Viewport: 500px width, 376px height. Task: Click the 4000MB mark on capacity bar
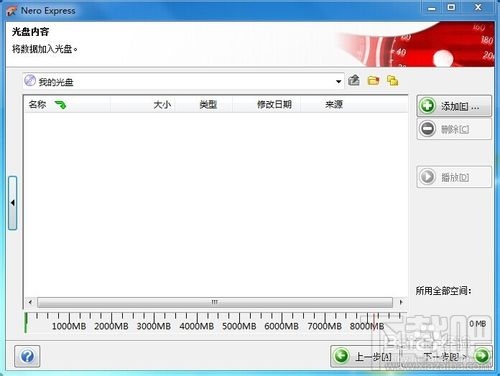pyautogui.click(x=197, y=326)
